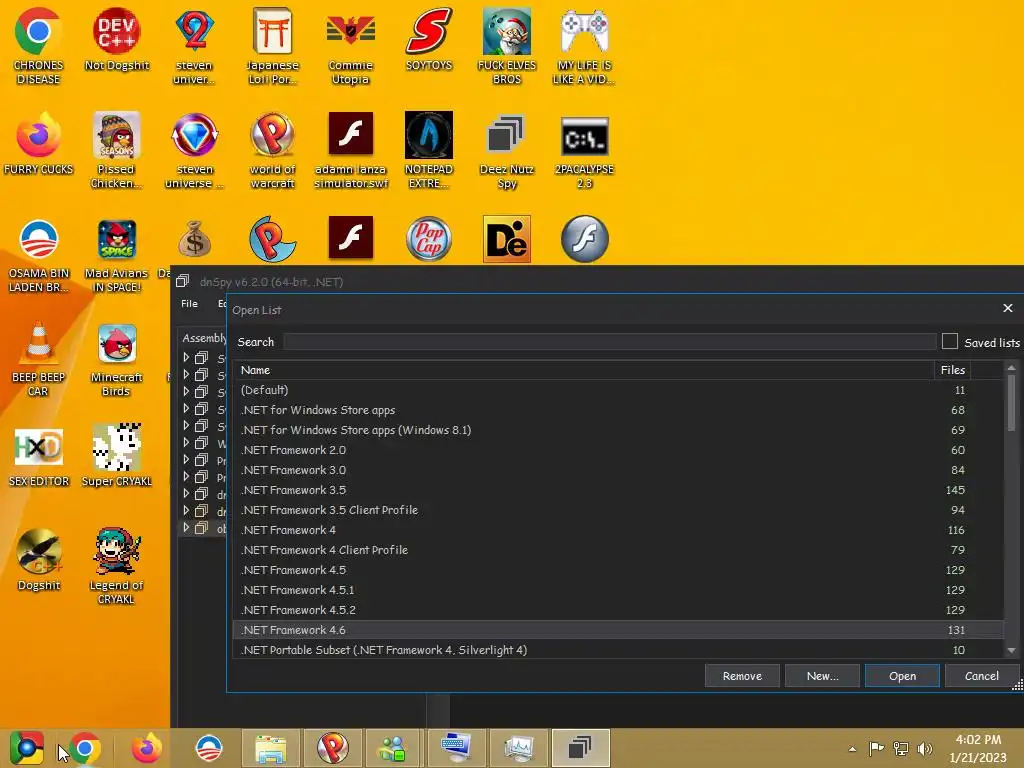
Task: Open the File menu in dnSpy
Action: click(x=189, y=304)
